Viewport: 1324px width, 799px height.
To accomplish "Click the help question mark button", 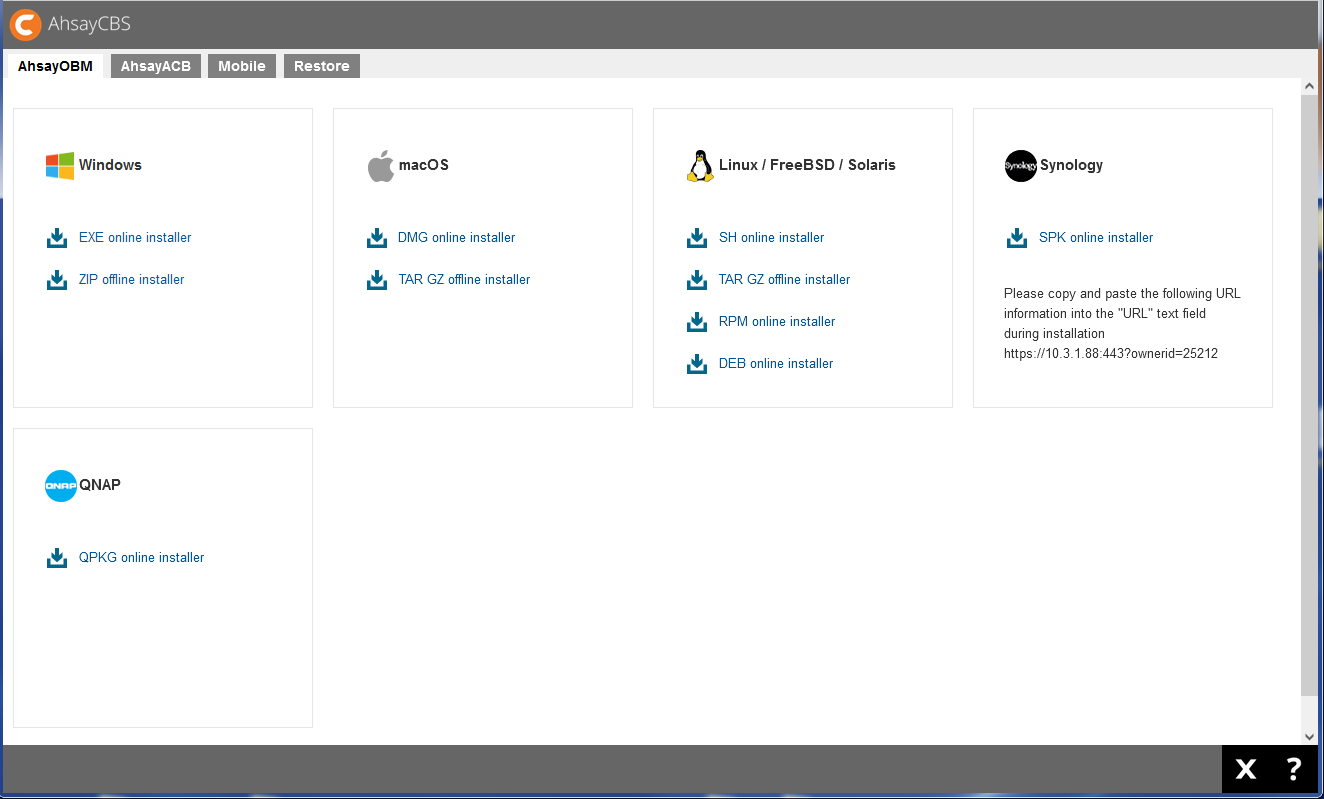I will [x=1294, y=769].
